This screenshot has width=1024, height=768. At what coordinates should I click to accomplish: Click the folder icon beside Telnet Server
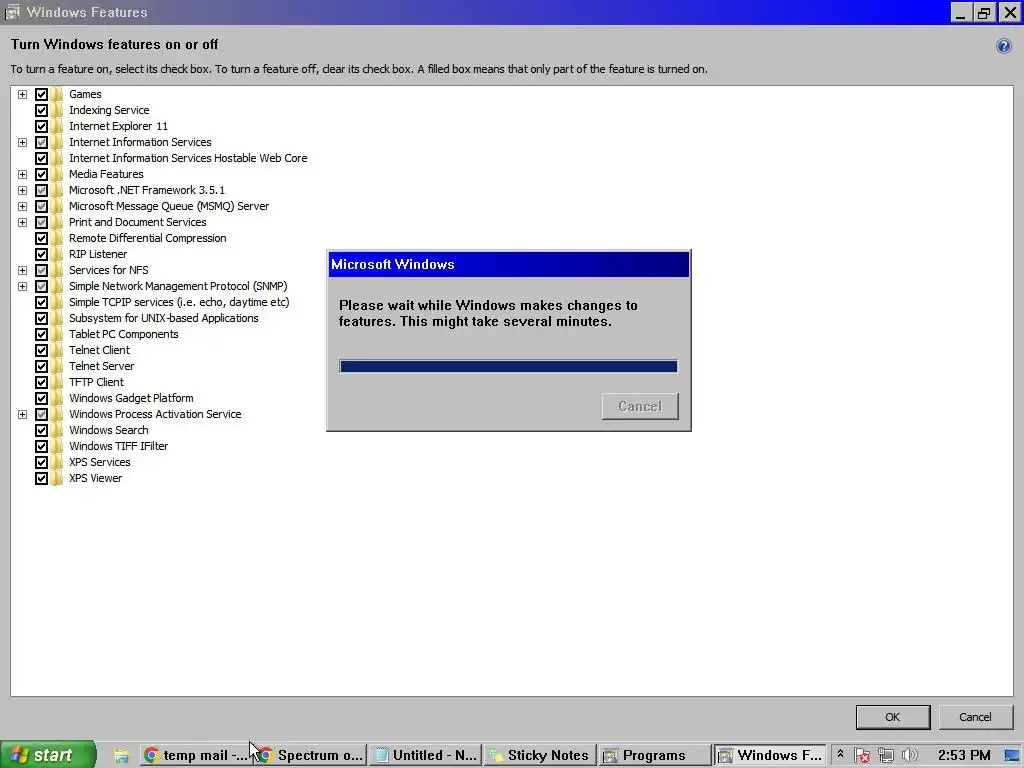tap(57, 366)
